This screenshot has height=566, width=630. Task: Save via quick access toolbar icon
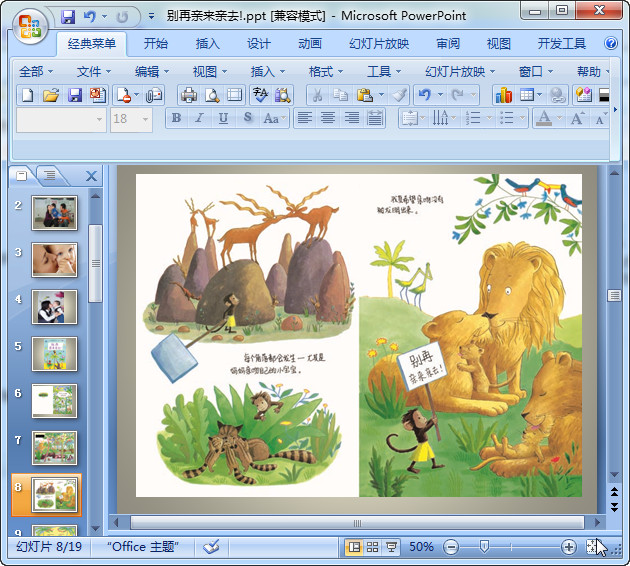(x=68, y=16)
